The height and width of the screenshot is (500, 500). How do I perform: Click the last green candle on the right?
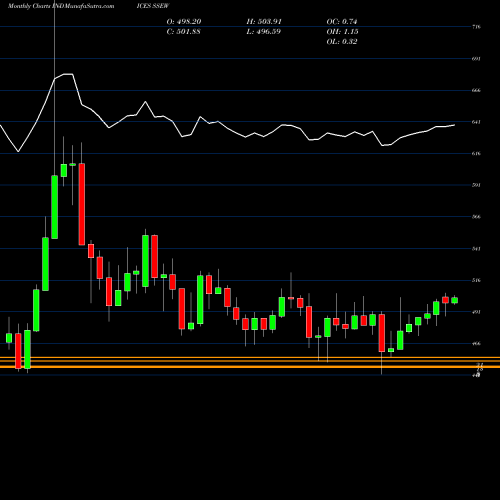pos(455,300)
